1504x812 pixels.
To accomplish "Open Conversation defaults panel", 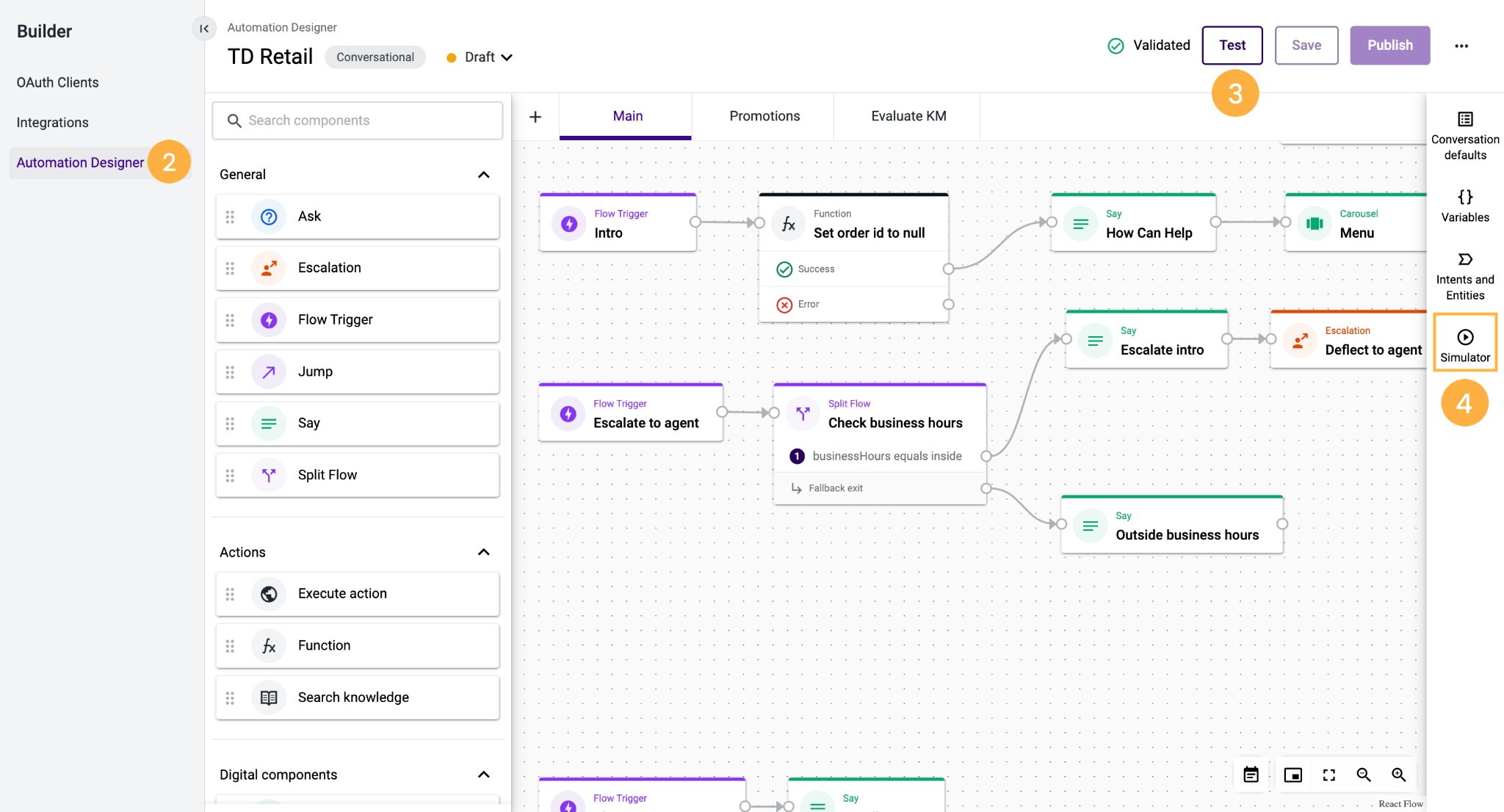I will [1464, 136].
